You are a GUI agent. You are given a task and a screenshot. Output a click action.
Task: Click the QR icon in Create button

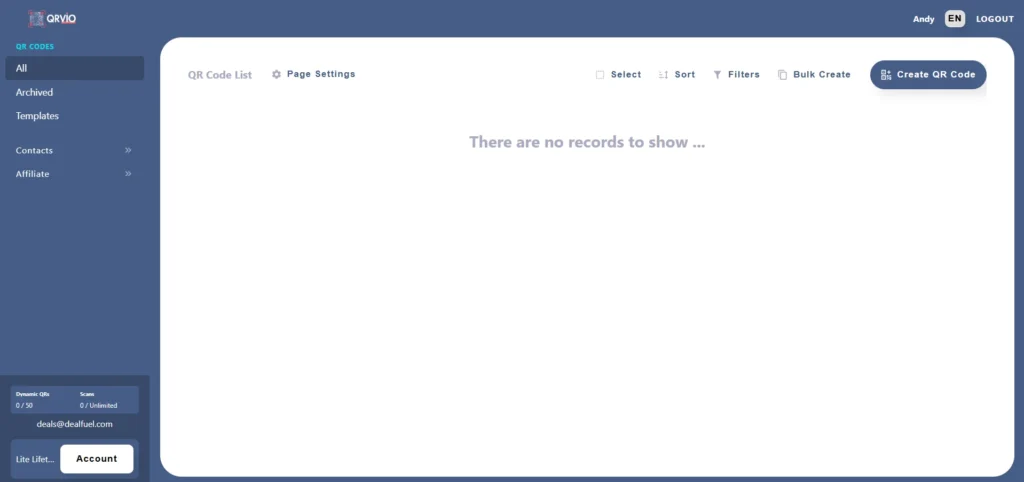tap(886, 74)
